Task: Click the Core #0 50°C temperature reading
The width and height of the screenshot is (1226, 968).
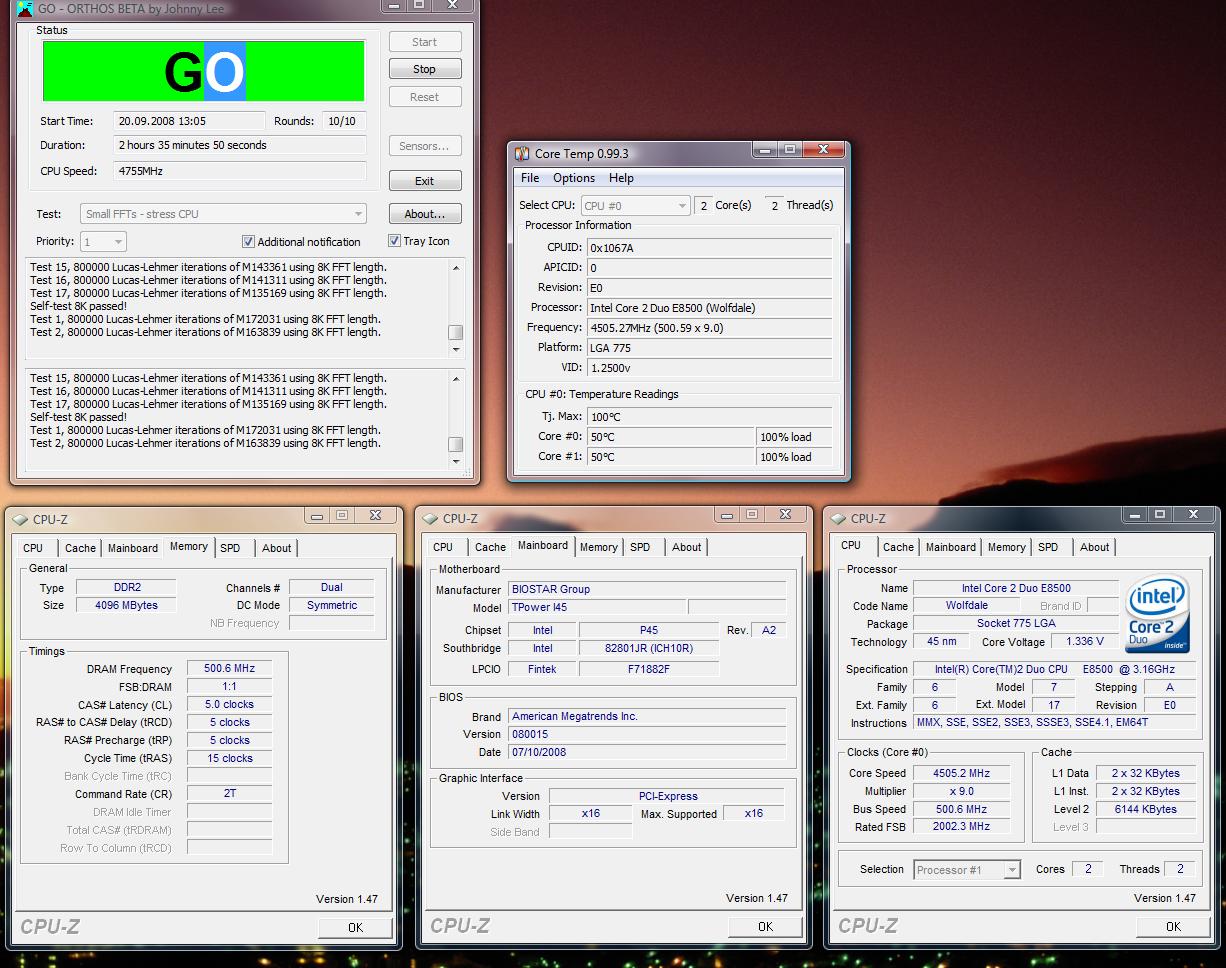Action: coord(670,437)
